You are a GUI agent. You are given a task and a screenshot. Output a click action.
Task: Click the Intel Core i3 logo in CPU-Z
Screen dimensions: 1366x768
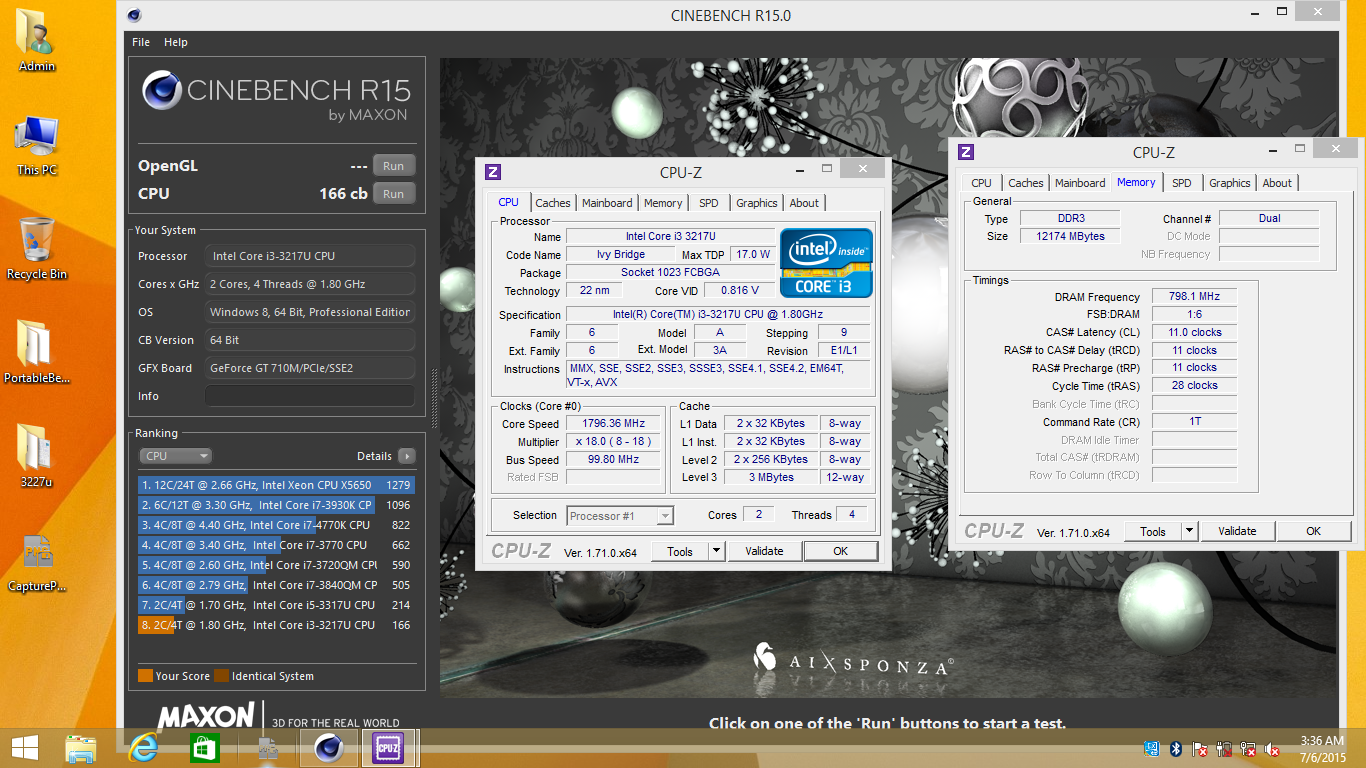coord(826,263)
